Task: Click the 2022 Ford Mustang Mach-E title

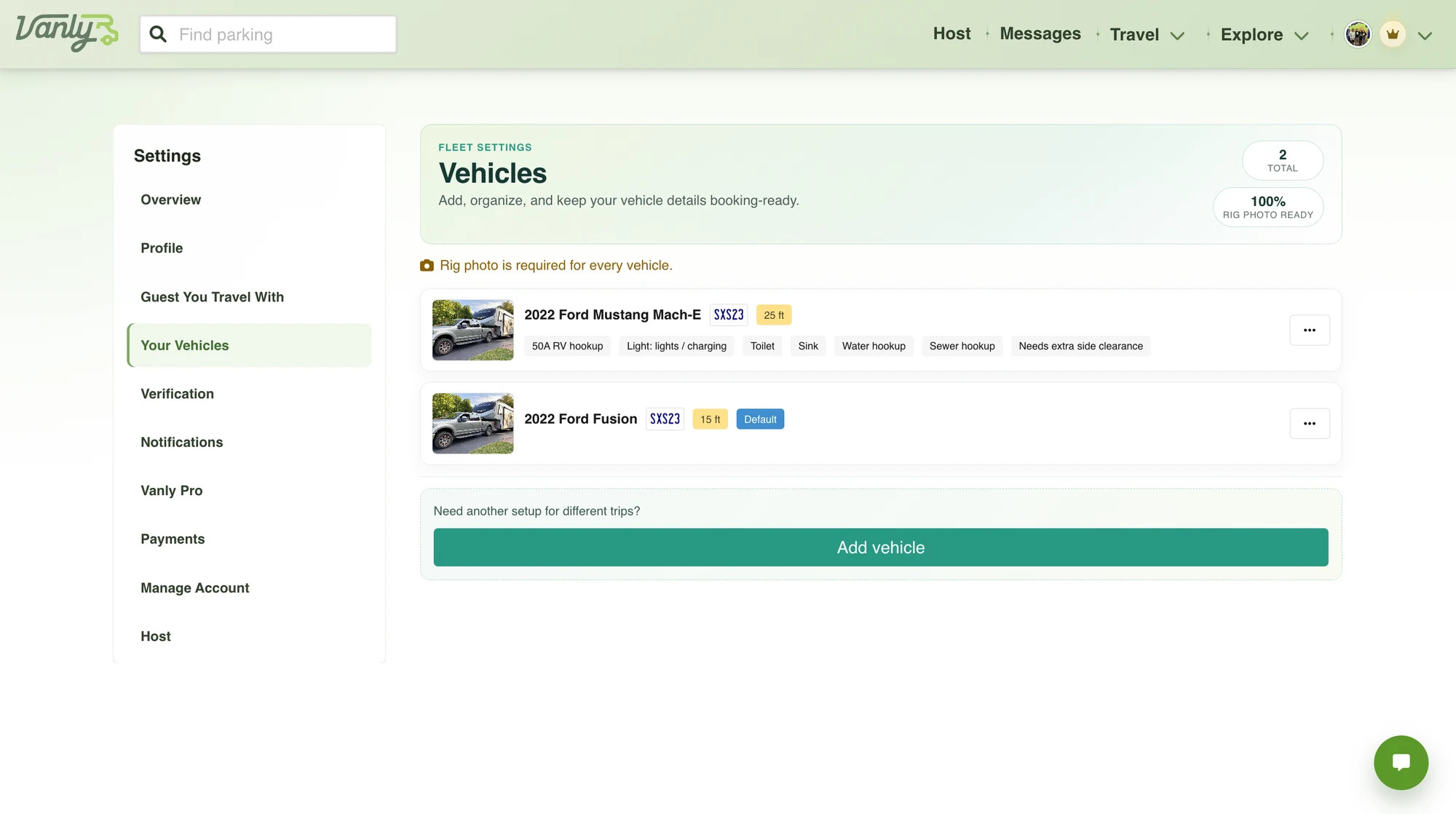Action: coord(612,315)
